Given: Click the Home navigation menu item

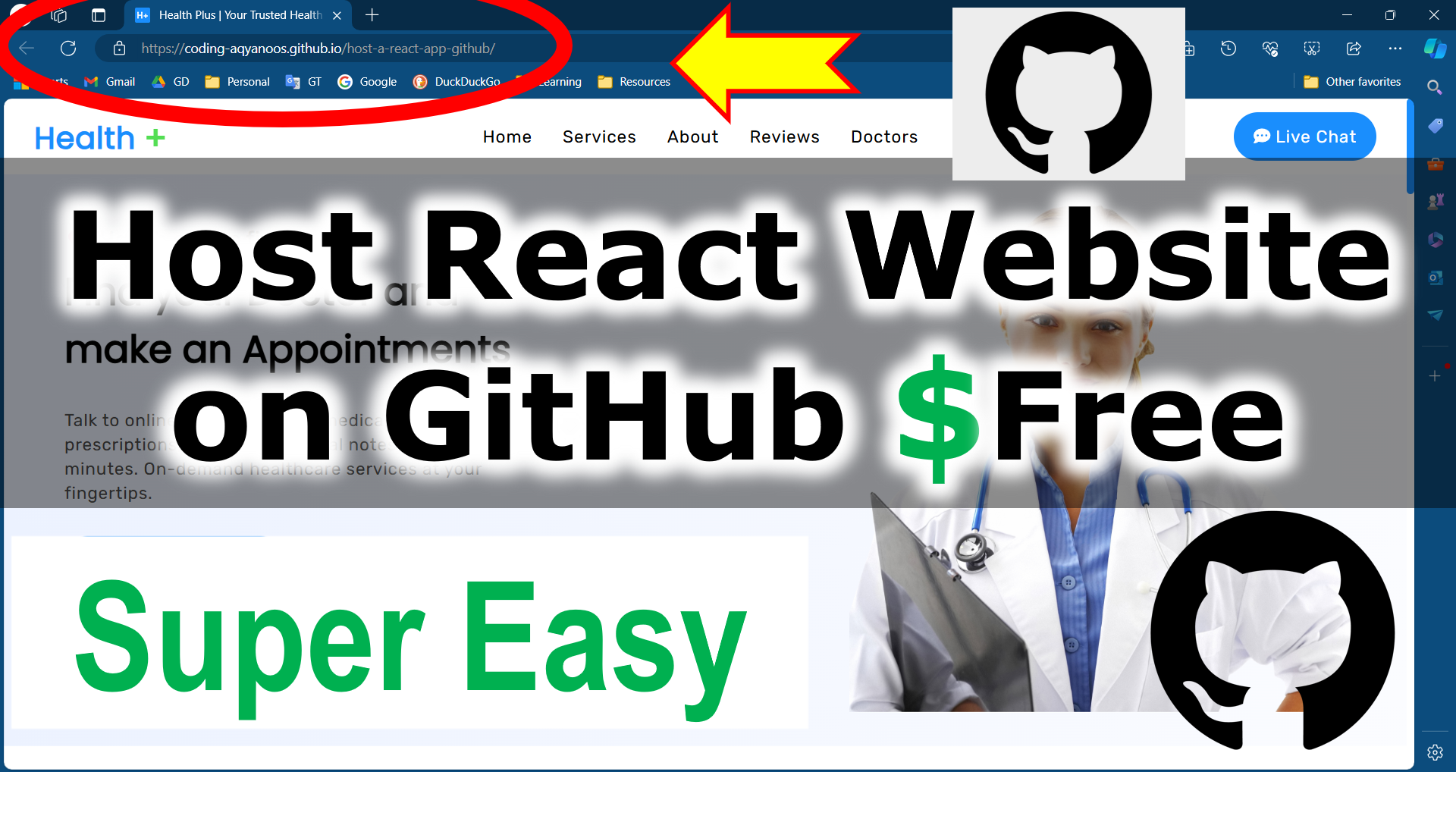Looking at the screenshot, I should click(x=506, y=136).
